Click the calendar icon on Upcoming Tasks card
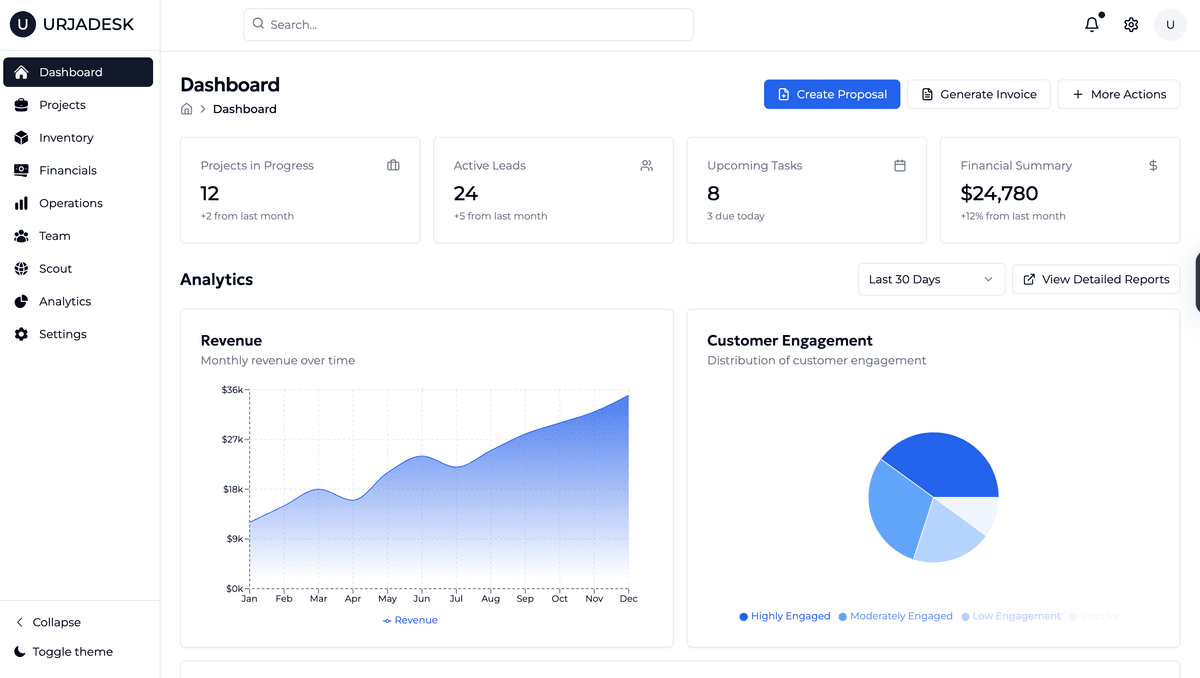 [899, 165]
